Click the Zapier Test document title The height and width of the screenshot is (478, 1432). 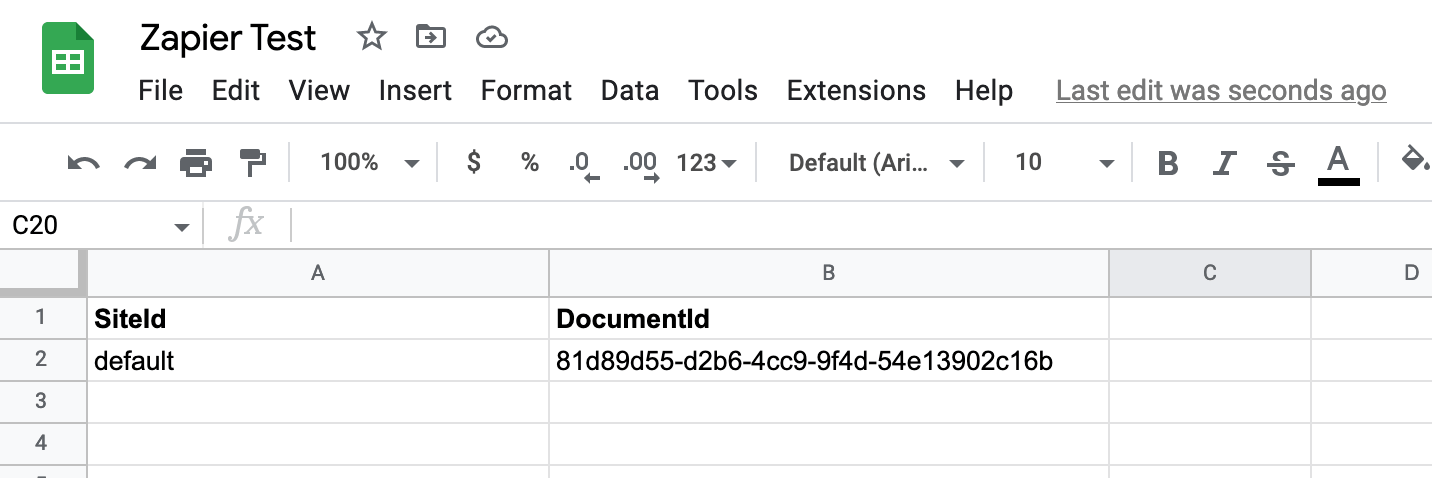coord(228,38)
